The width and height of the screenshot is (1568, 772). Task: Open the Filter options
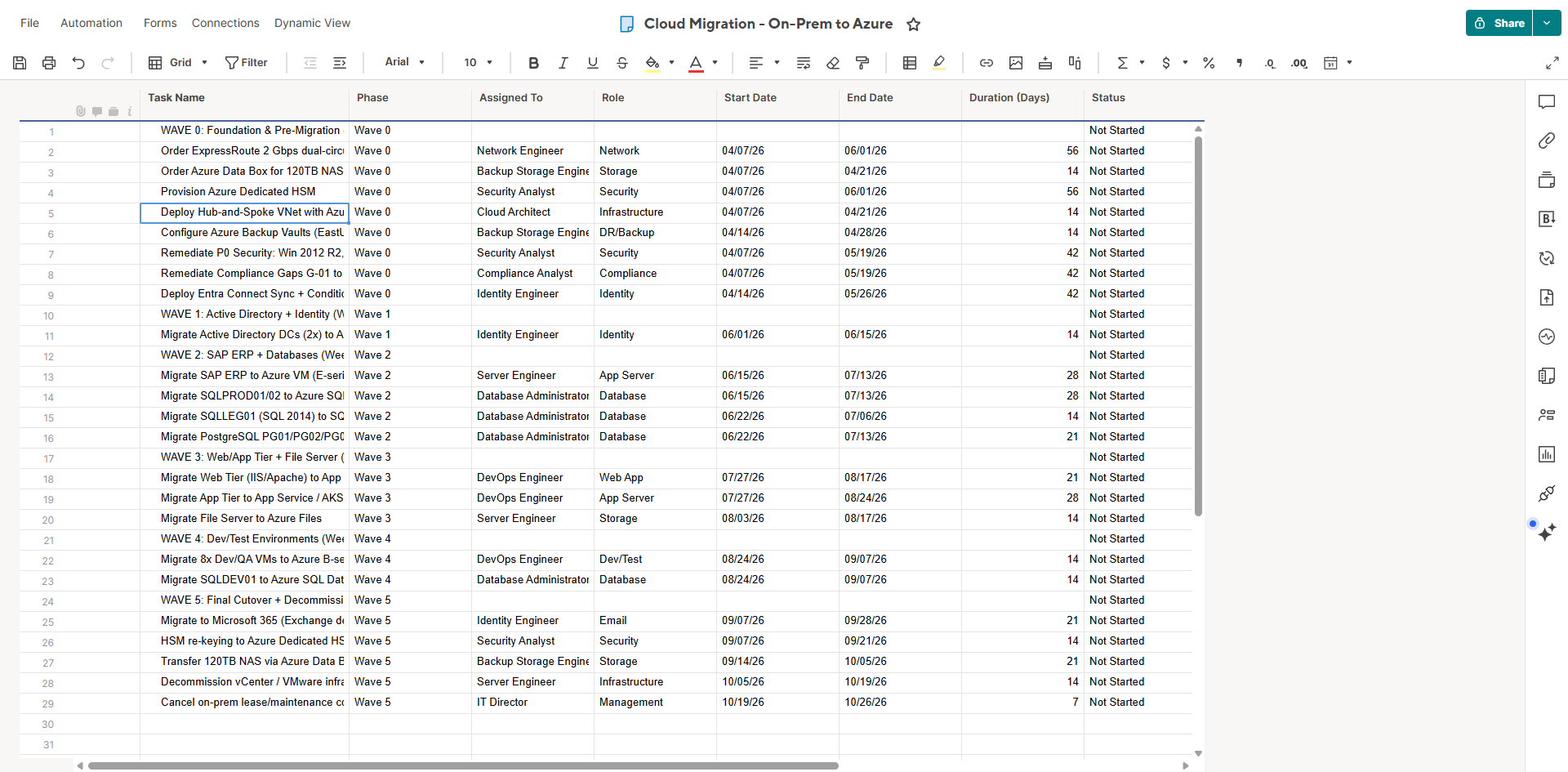click(247, 62)
